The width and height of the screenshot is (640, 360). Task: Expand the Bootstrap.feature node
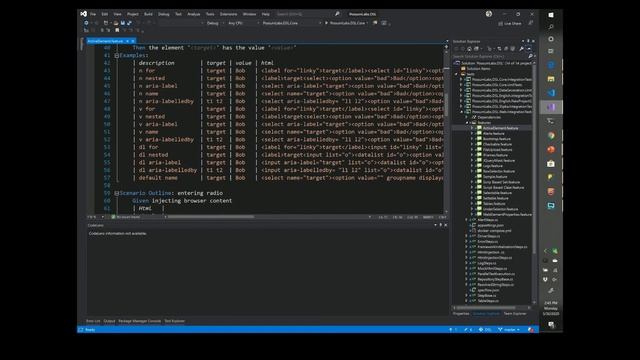click(x=472, y=139)
